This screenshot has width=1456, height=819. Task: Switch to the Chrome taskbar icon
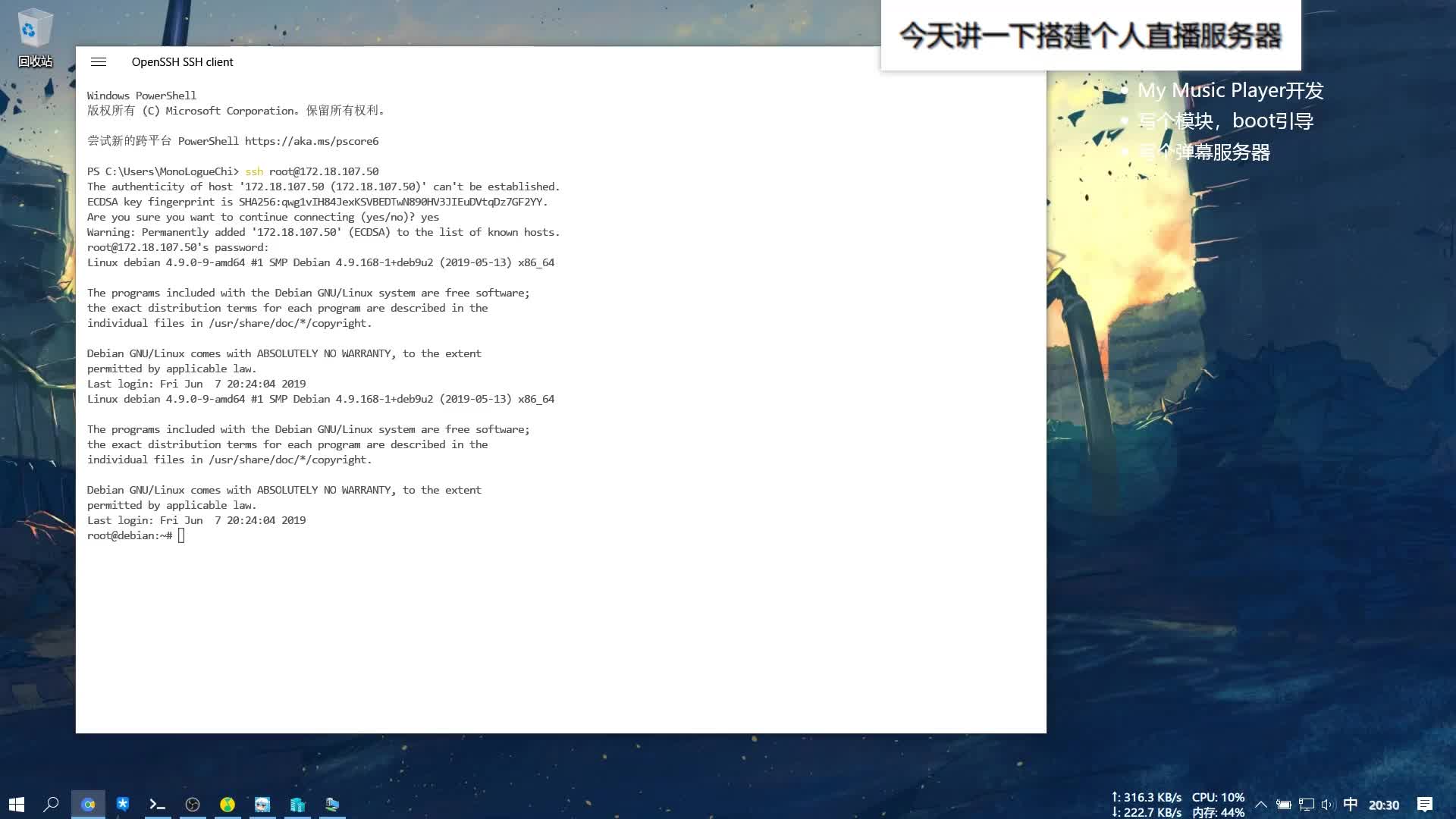(88, 805)
